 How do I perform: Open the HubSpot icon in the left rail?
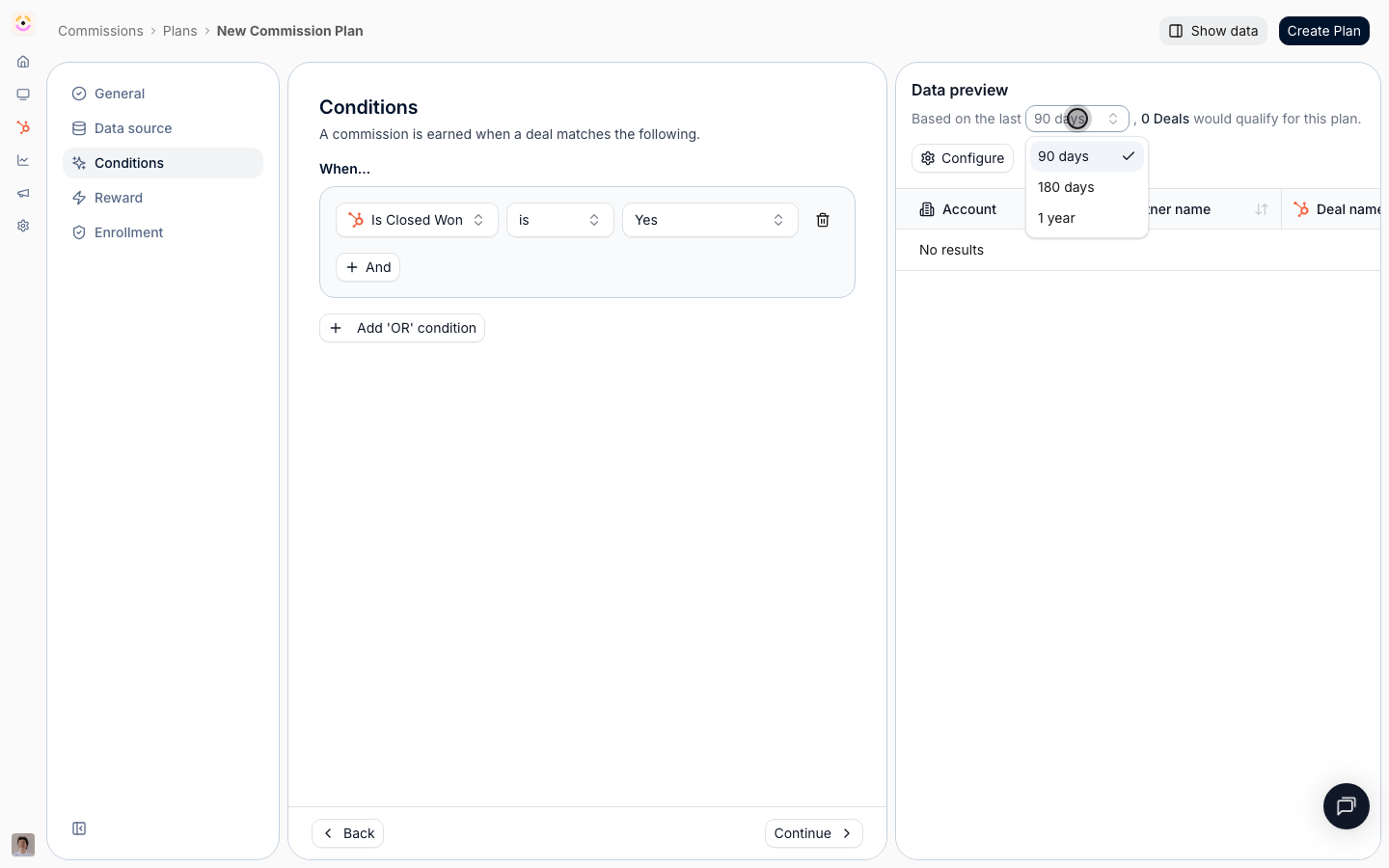point(23,127)
